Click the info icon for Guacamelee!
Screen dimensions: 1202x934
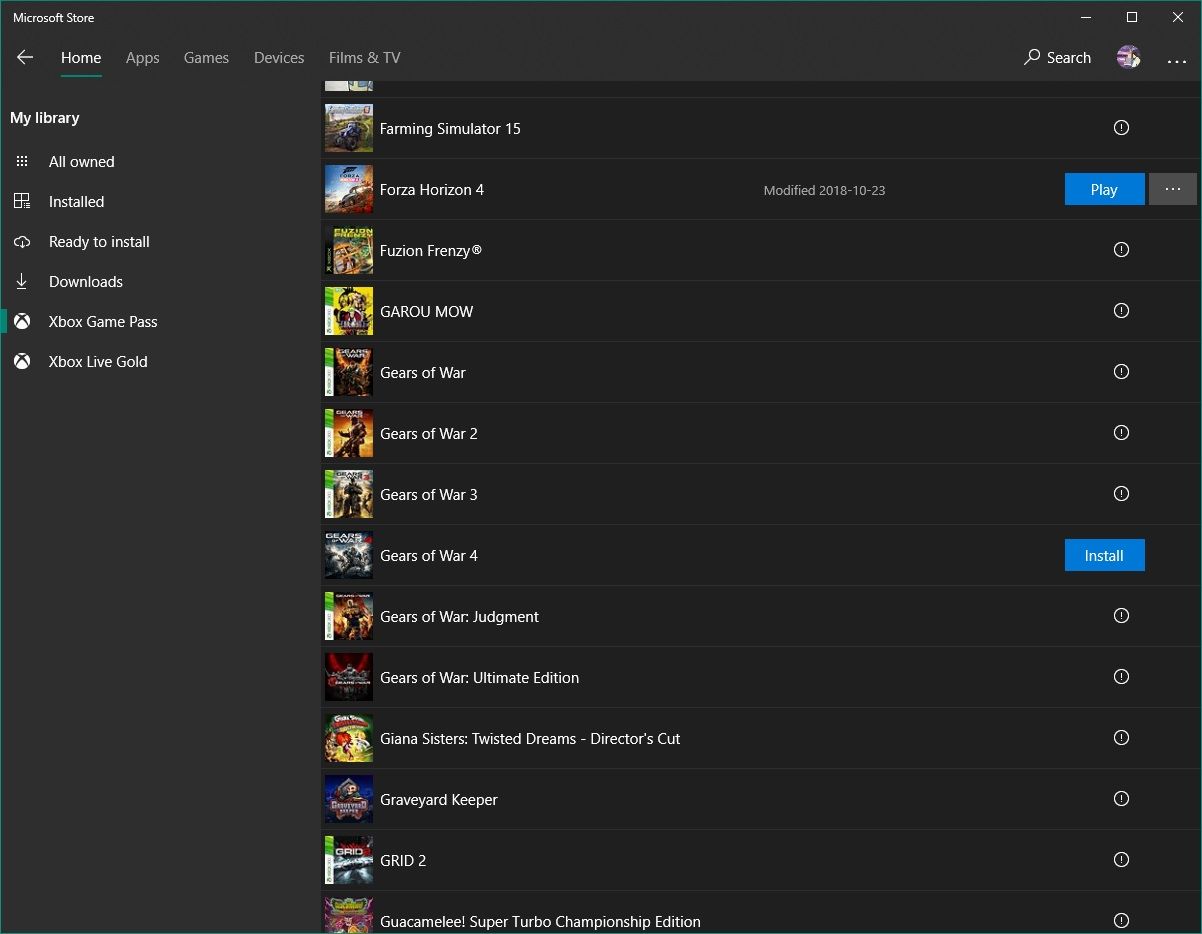1121,921
